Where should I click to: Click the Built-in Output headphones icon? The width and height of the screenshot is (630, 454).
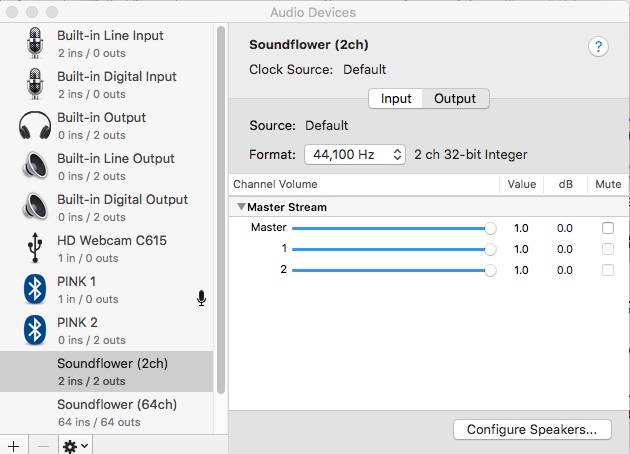point(35,125)
